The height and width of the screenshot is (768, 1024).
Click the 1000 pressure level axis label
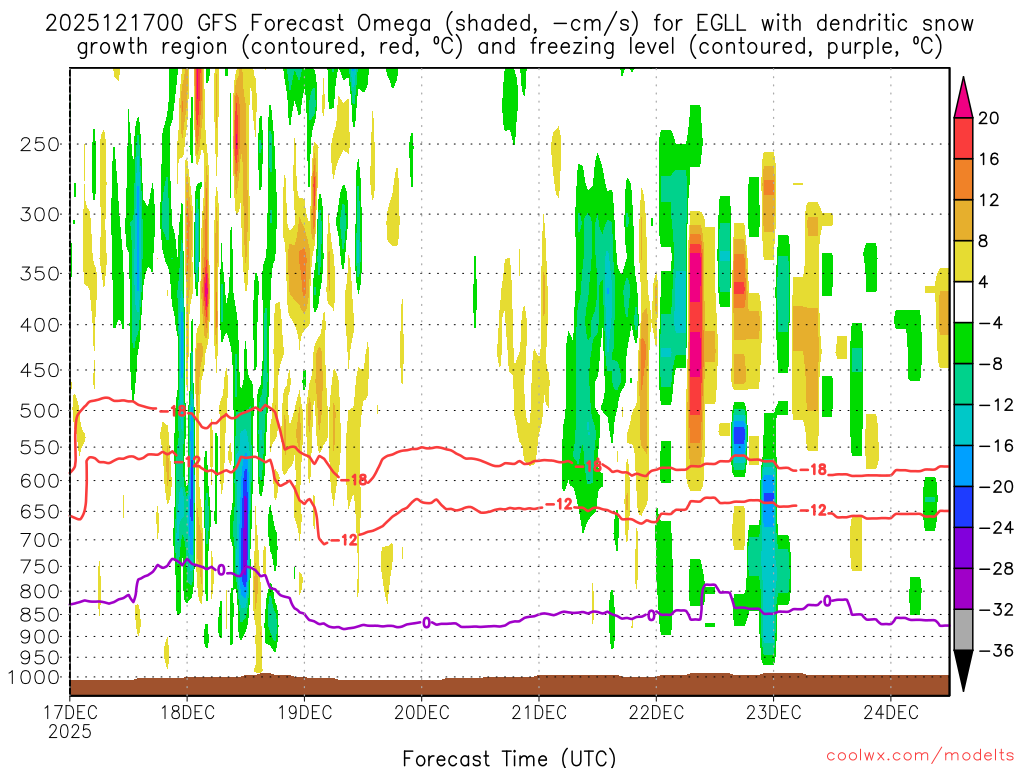[36, 678]
